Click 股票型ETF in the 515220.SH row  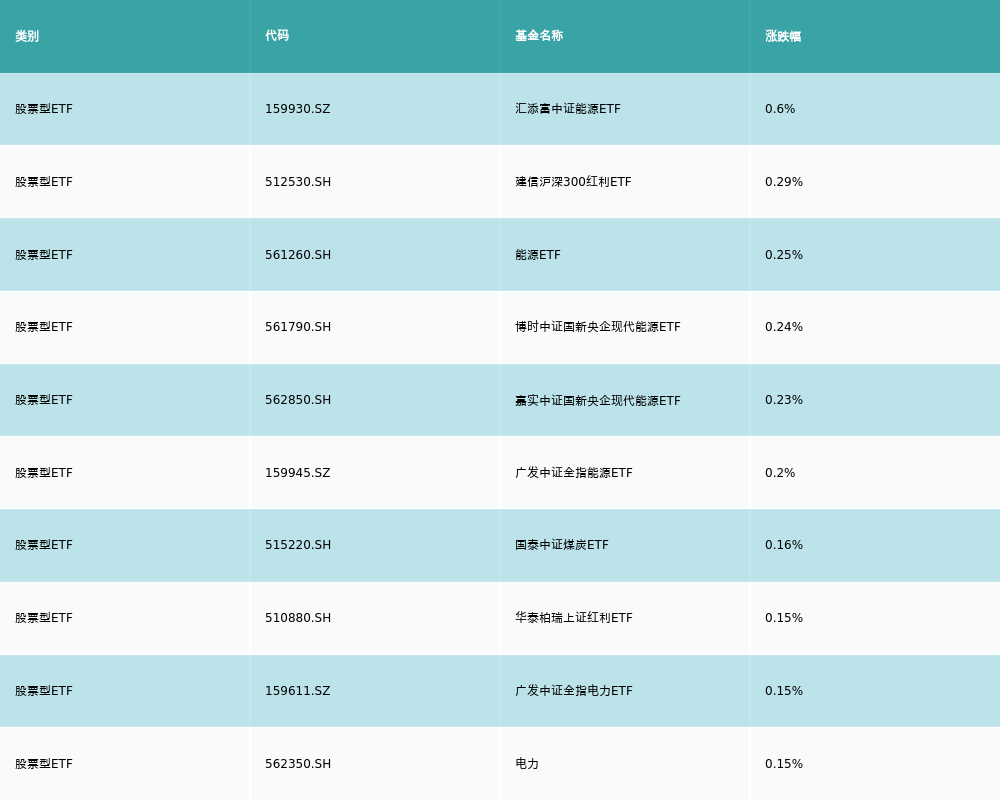click(44, 545)
